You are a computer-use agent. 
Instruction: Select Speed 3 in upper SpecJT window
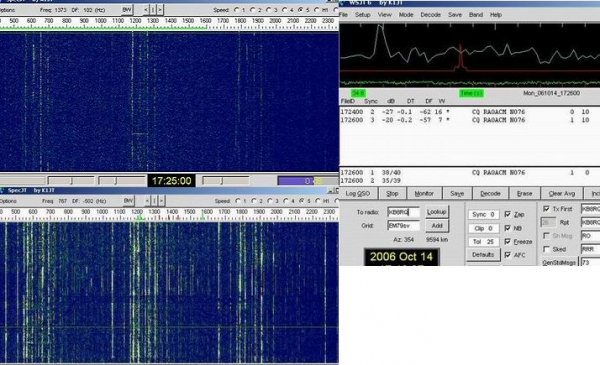coord(269,10)
